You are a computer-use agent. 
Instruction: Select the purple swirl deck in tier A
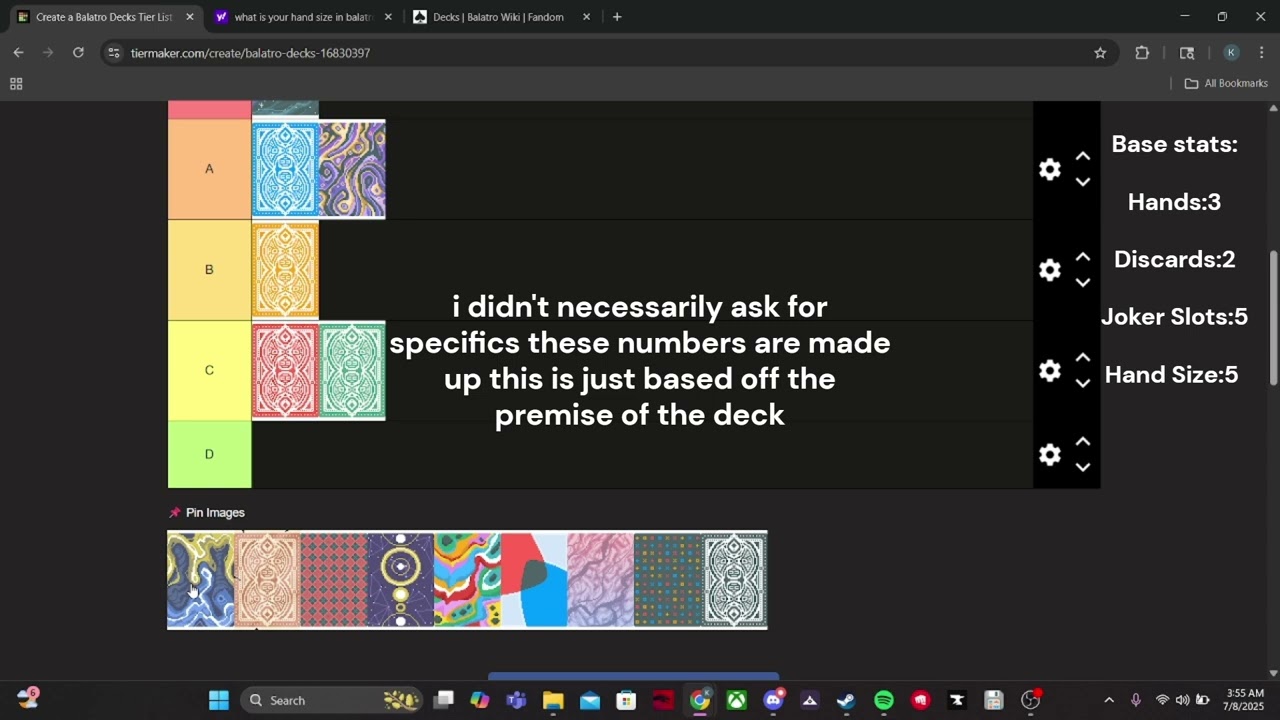352,169
